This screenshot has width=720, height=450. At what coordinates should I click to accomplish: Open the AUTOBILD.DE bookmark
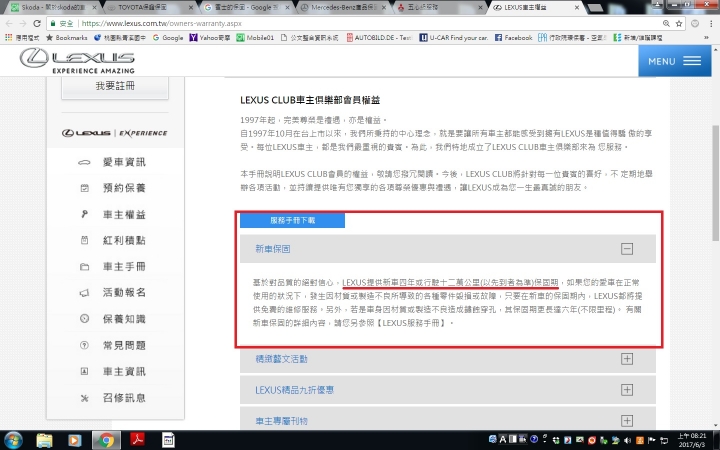(x=379, y=38)
